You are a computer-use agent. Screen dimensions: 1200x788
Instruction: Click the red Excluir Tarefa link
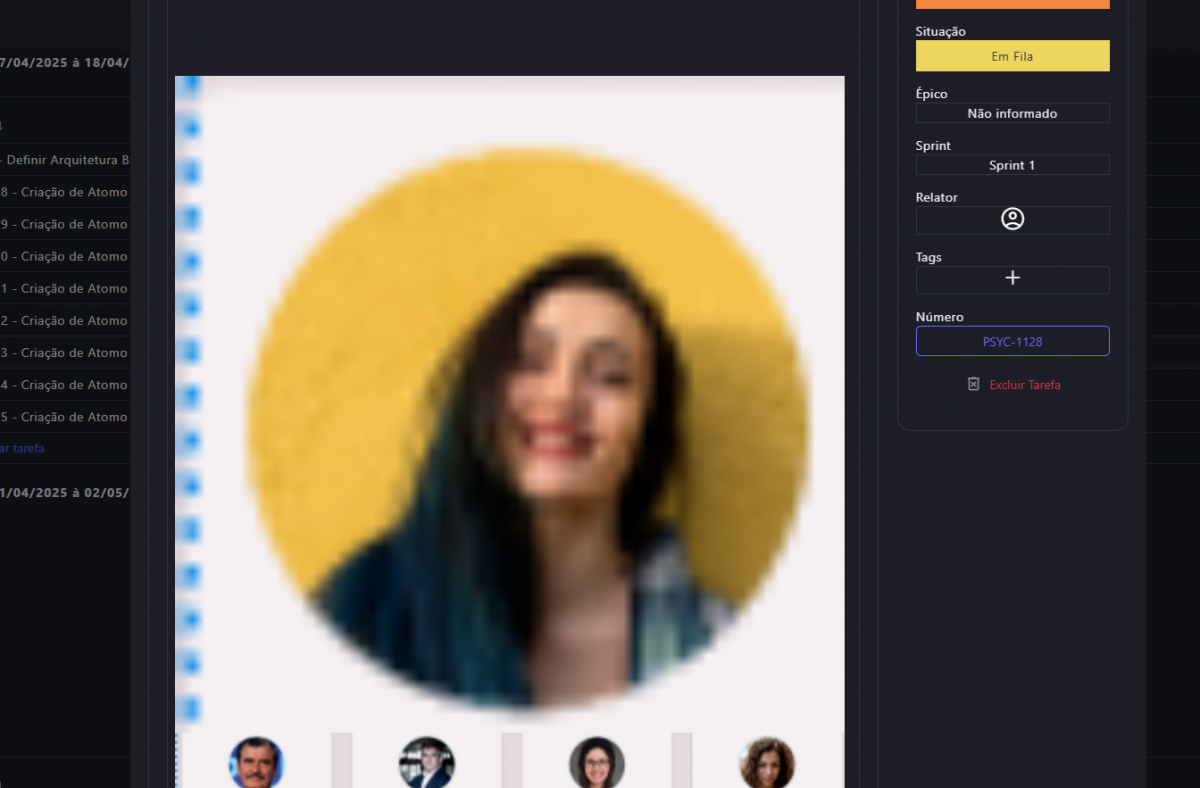click(x=1025, y=385)
